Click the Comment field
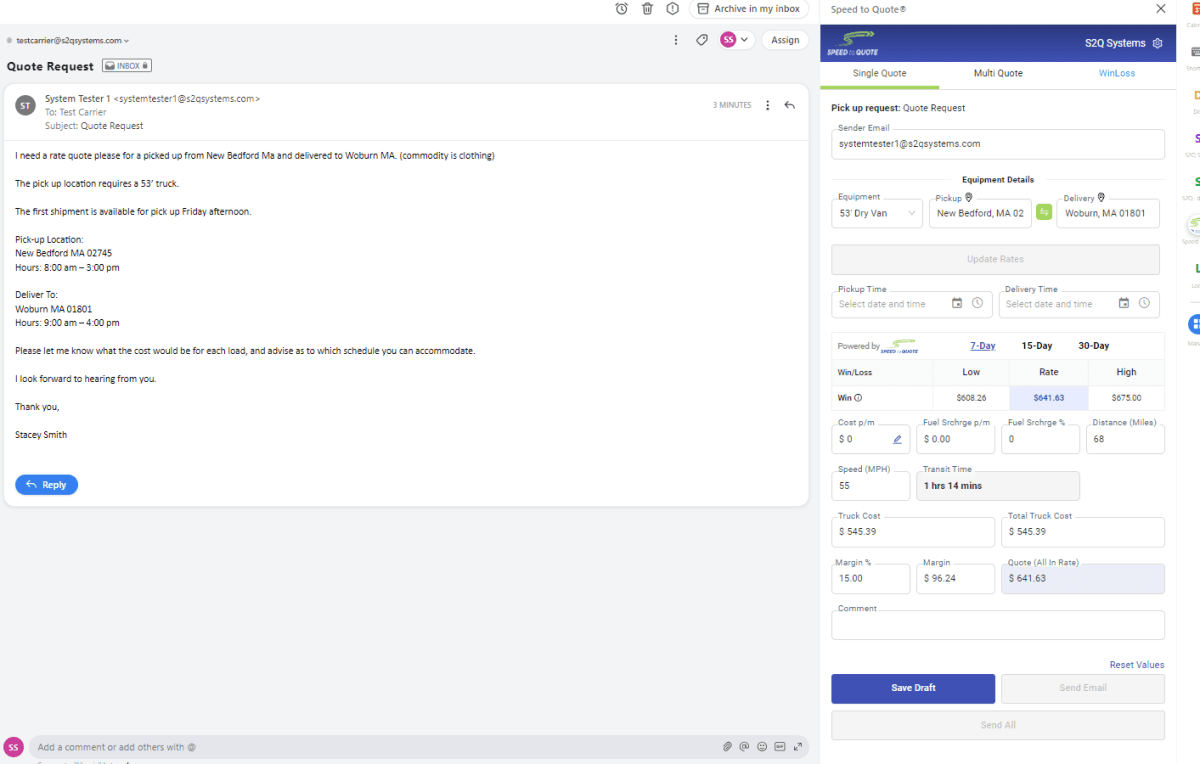The height and width of the screenshot is (764, 1200). 998,625
